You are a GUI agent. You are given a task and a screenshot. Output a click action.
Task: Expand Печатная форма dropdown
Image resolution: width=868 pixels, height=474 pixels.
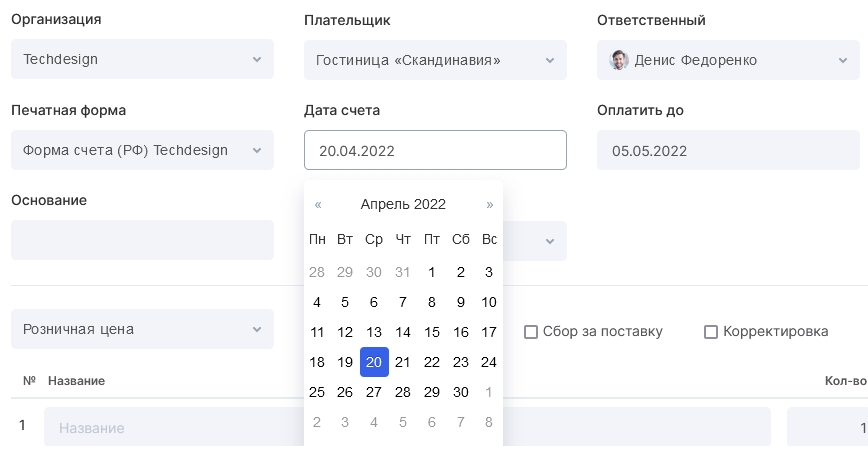(142, 150)
